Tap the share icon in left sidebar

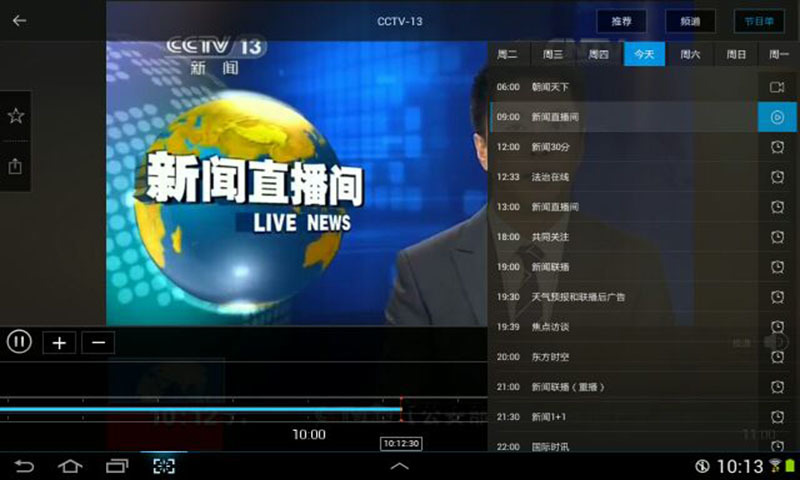click(x=15, y=167)
